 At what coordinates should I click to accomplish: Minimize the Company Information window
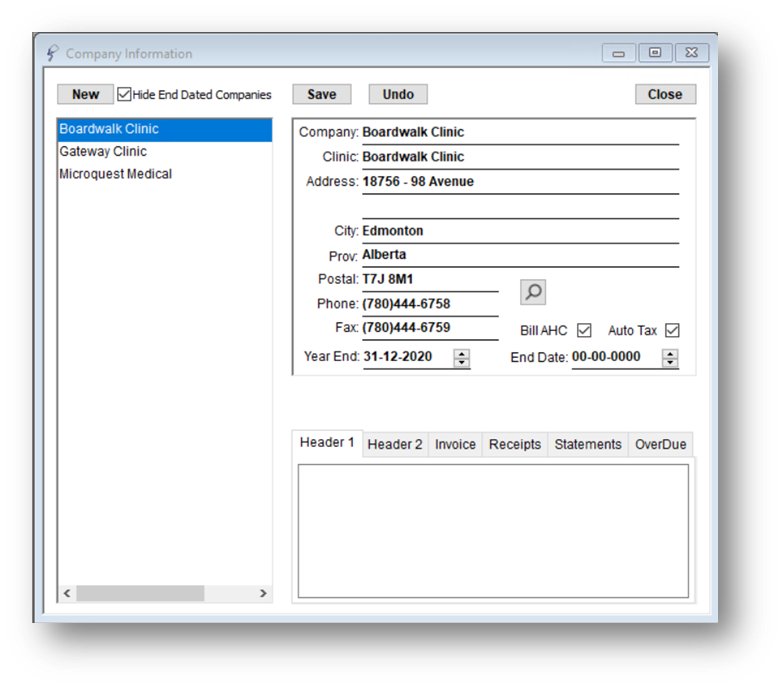(618, 53)
